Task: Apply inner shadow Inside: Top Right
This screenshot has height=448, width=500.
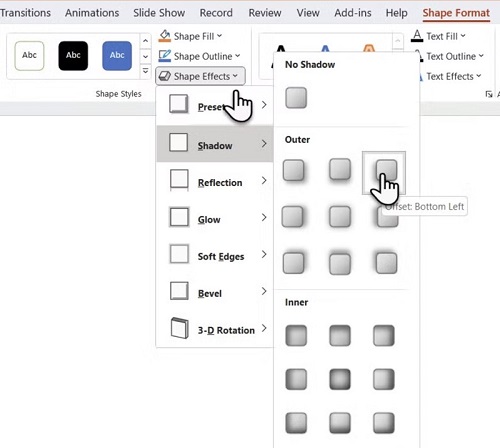Action: click(x=384, y=335)
